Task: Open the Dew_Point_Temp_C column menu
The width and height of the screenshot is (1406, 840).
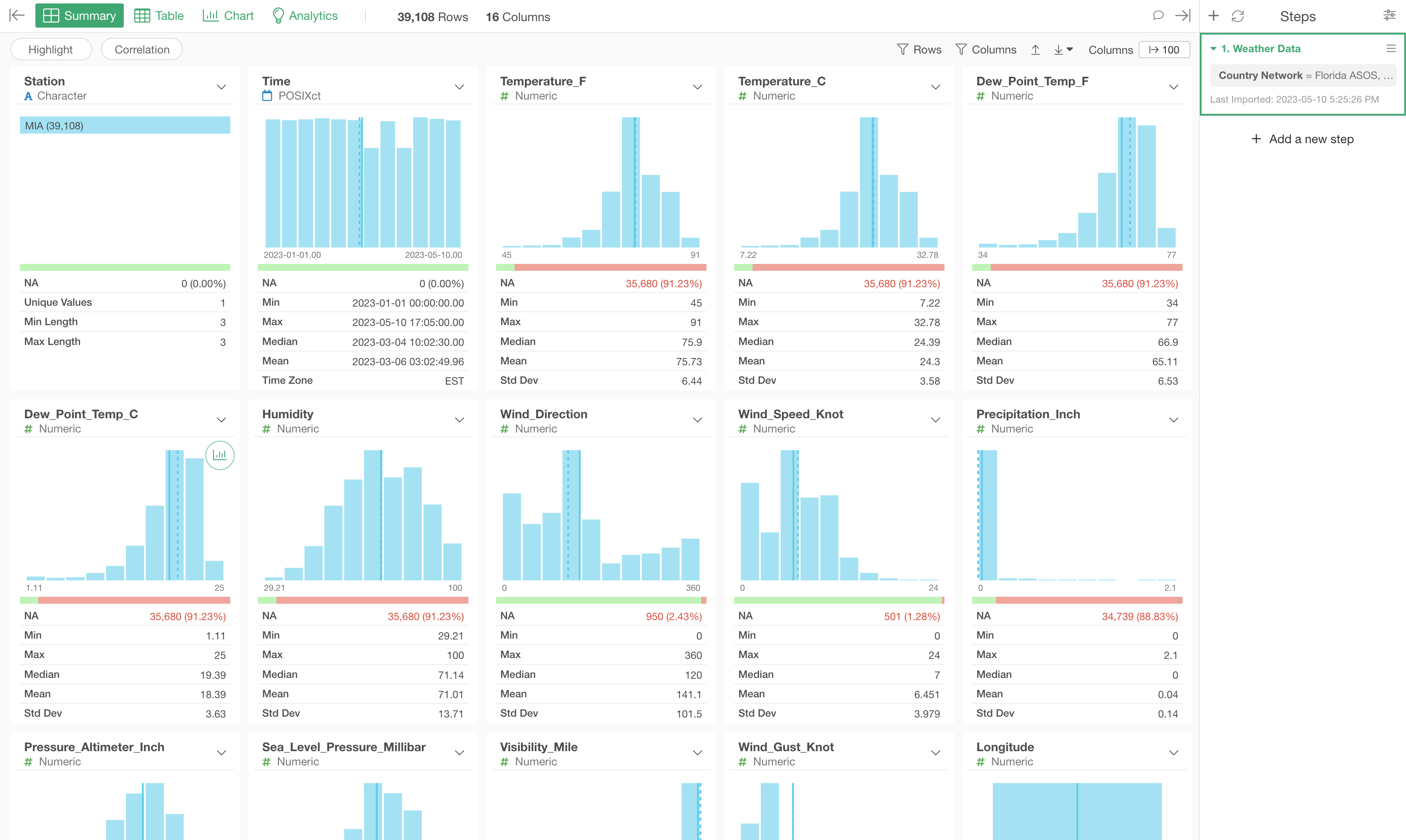Action: (x=221, y=420)
